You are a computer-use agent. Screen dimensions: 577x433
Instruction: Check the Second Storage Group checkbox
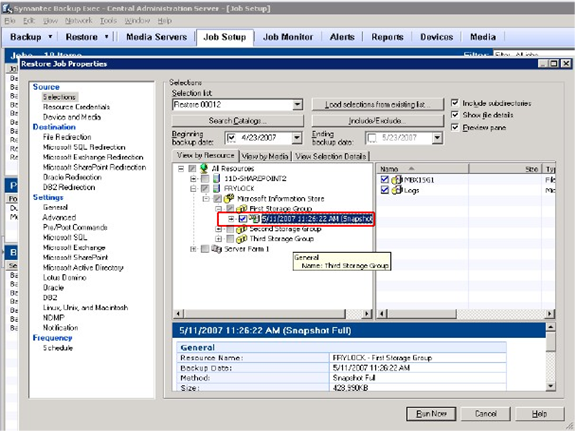click(x=230, y=229)
